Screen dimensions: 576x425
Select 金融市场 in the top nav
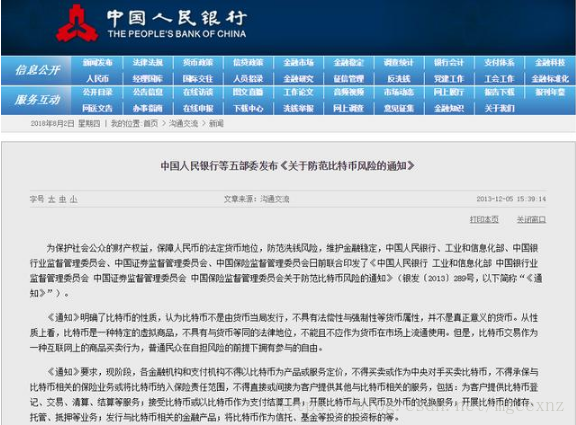pyautogui.click(x=299, y=62)
